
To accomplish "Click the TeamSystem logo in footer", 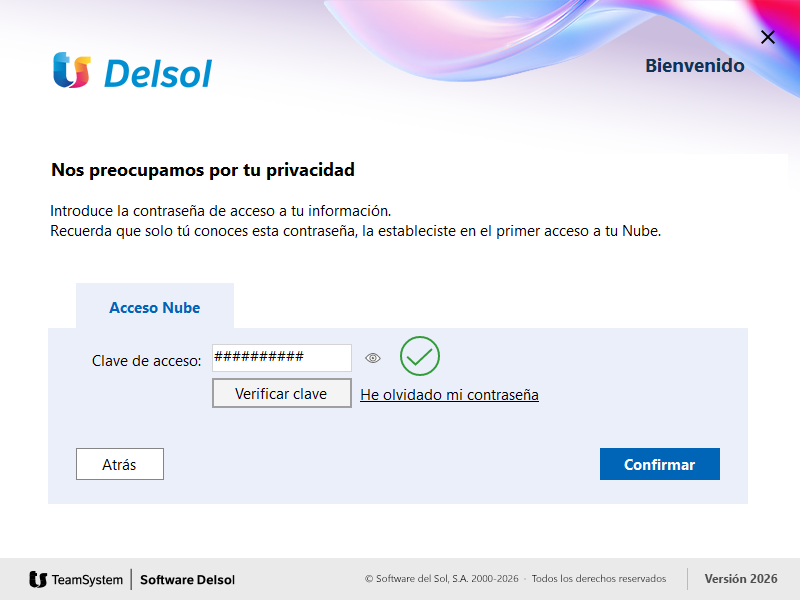I will [x=76, y=580].
